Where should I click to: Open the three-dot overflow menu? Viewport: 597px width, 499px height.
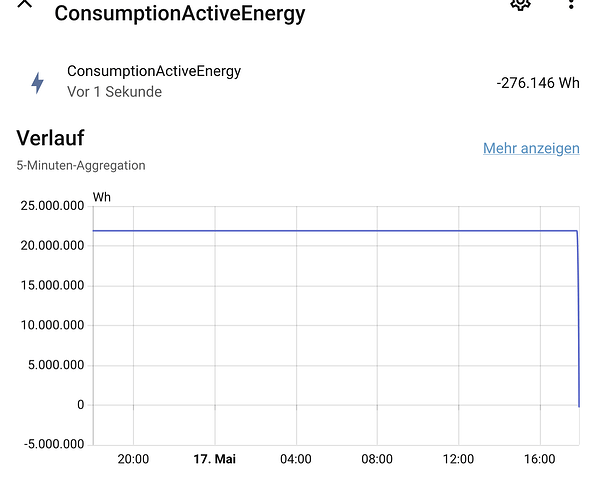571,4
